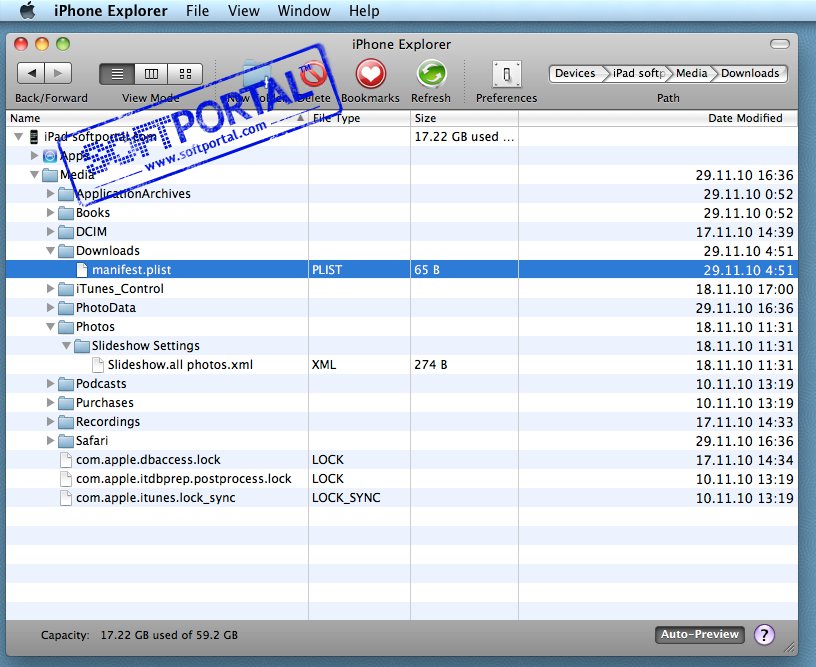This screenshot has height=667, width=816.
Task: Select com.apple.itunes.lock_sync file
Action: (402, 498)
